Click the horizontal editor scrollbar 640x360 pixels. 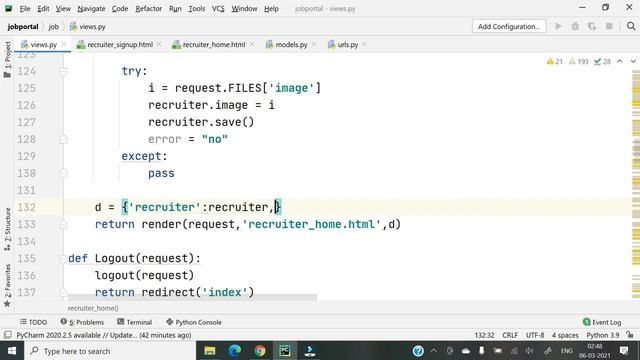tap(192, 298)
